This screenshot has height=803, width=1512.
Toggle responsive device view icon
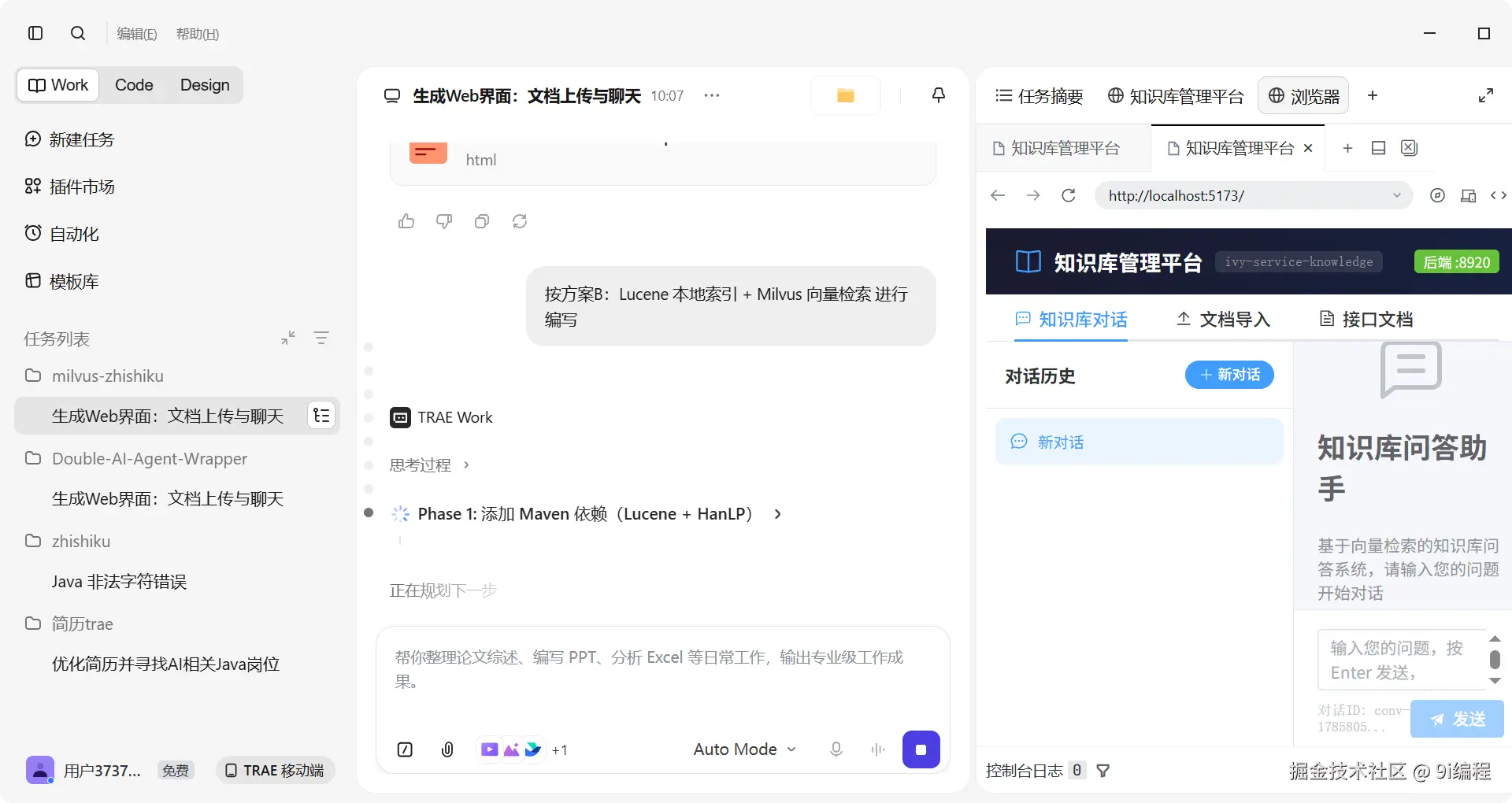[1468, 195]
